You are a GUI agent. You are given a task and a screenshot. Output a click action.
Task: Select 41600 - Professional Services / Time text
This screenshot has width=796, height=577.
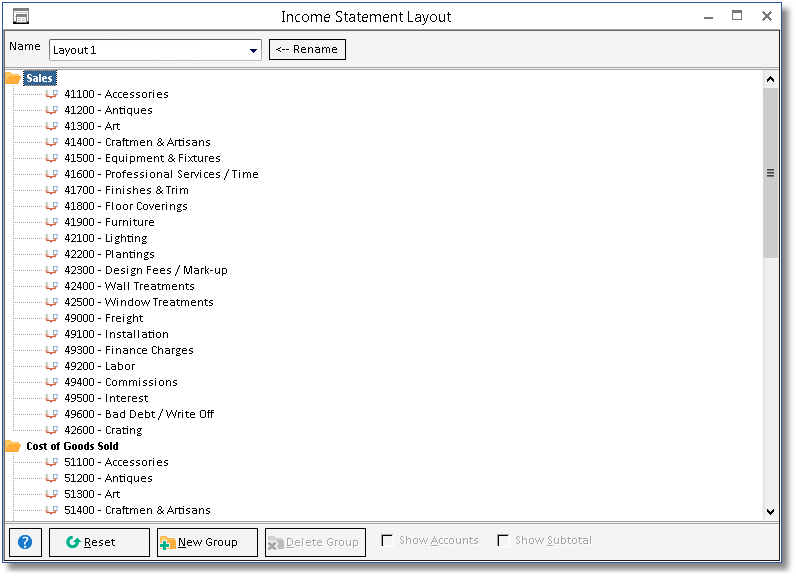pyautogui.click(x=161, y=174)
